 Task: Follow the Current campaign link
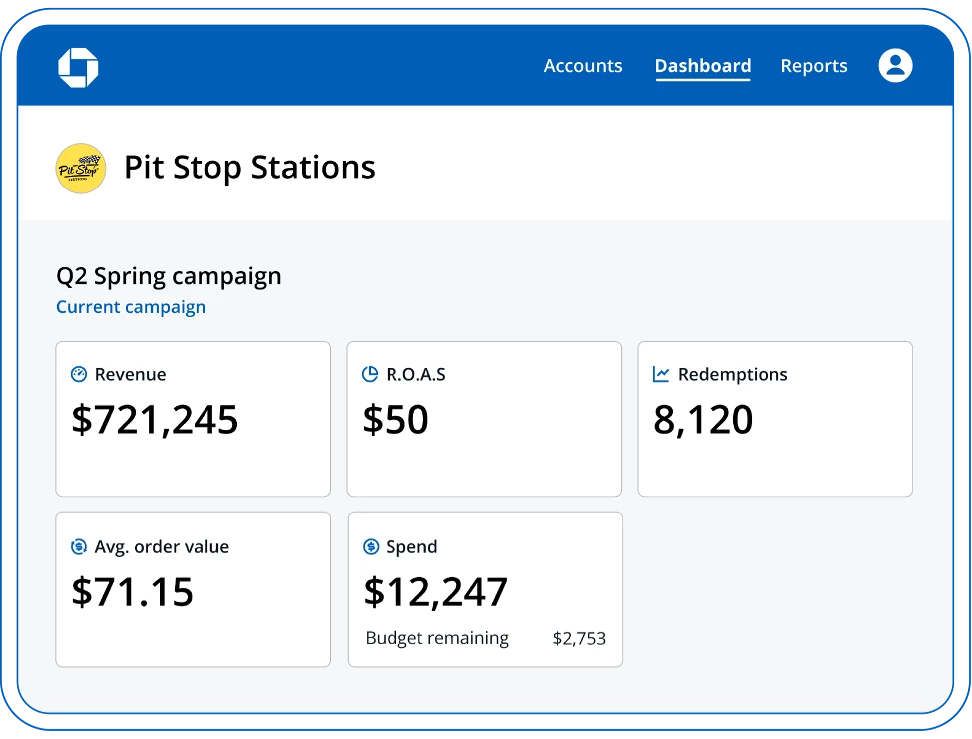(131, 307)
